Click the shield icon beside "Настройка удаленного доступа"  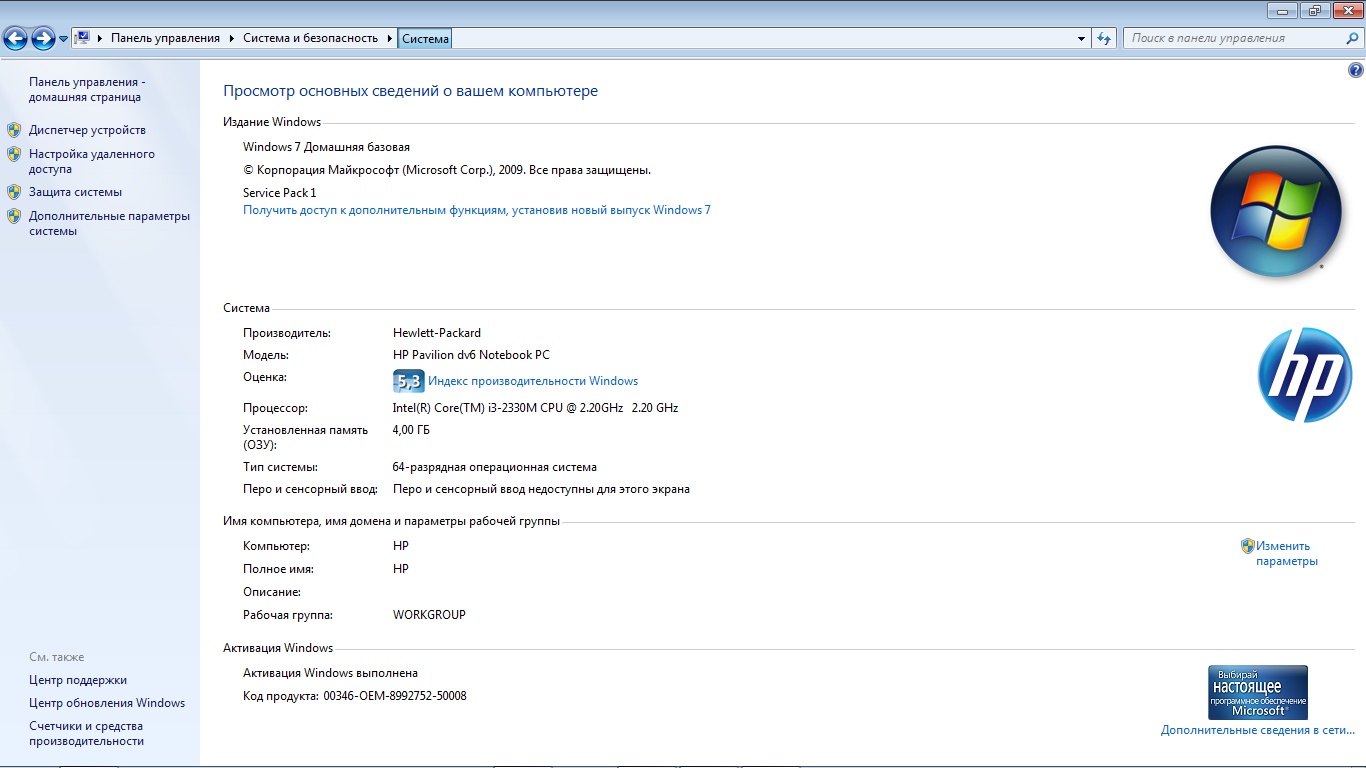14,154
